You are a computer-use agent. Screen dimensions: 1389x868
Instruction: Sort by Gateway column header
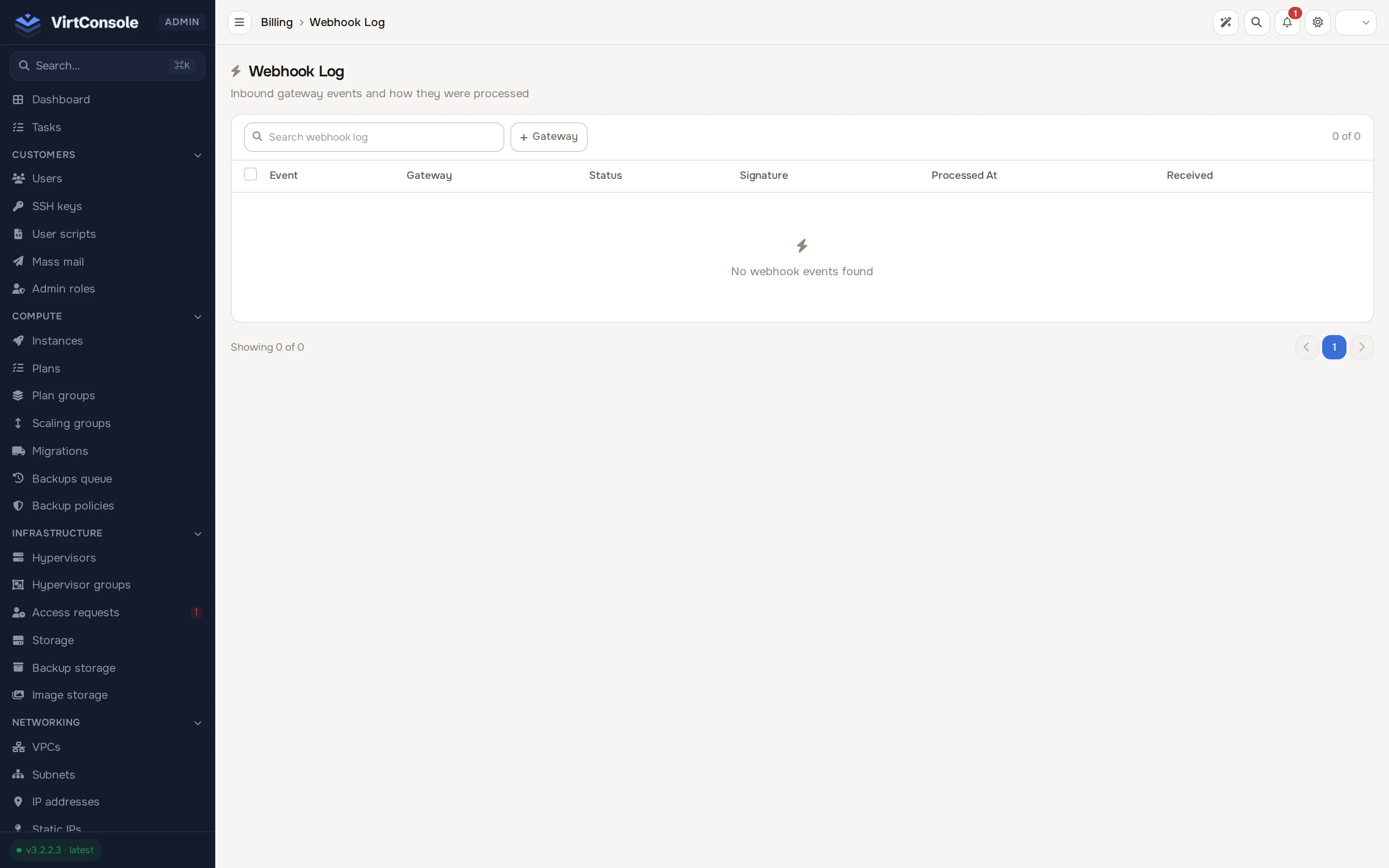point(429,175)
